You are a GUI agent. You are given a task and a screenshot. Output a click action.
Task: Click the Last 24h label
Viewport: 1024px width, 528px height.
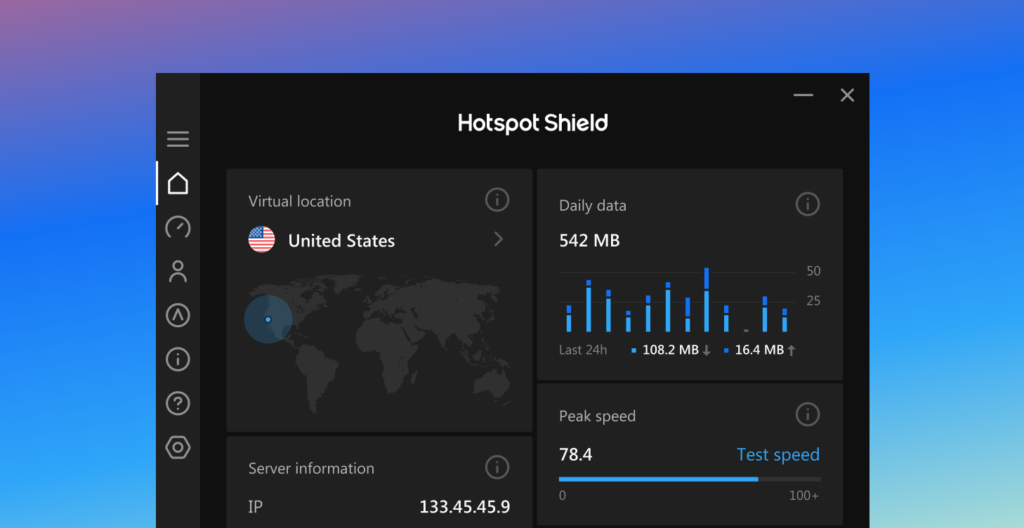pos(583,350)
